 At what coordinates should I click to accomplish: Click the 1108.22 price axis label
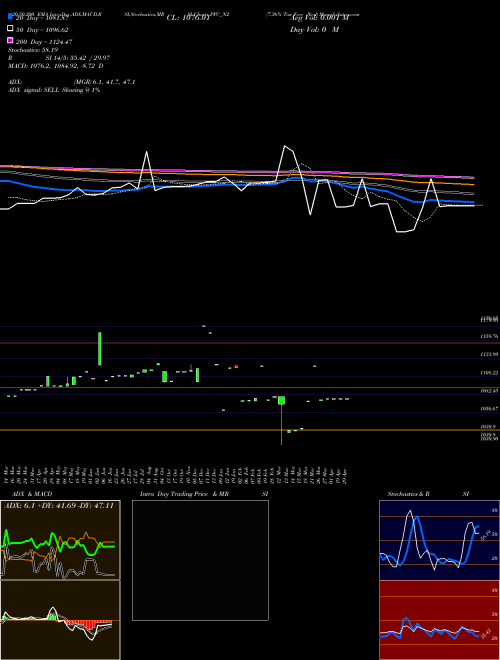click(x=489, y=373)
